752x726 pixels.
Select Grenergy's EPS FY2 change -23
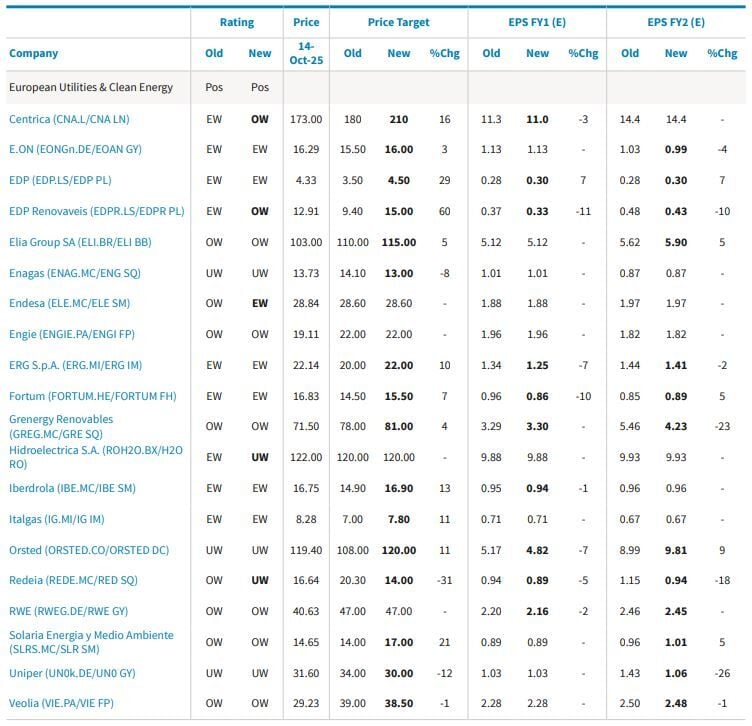(x=722, y=426)
